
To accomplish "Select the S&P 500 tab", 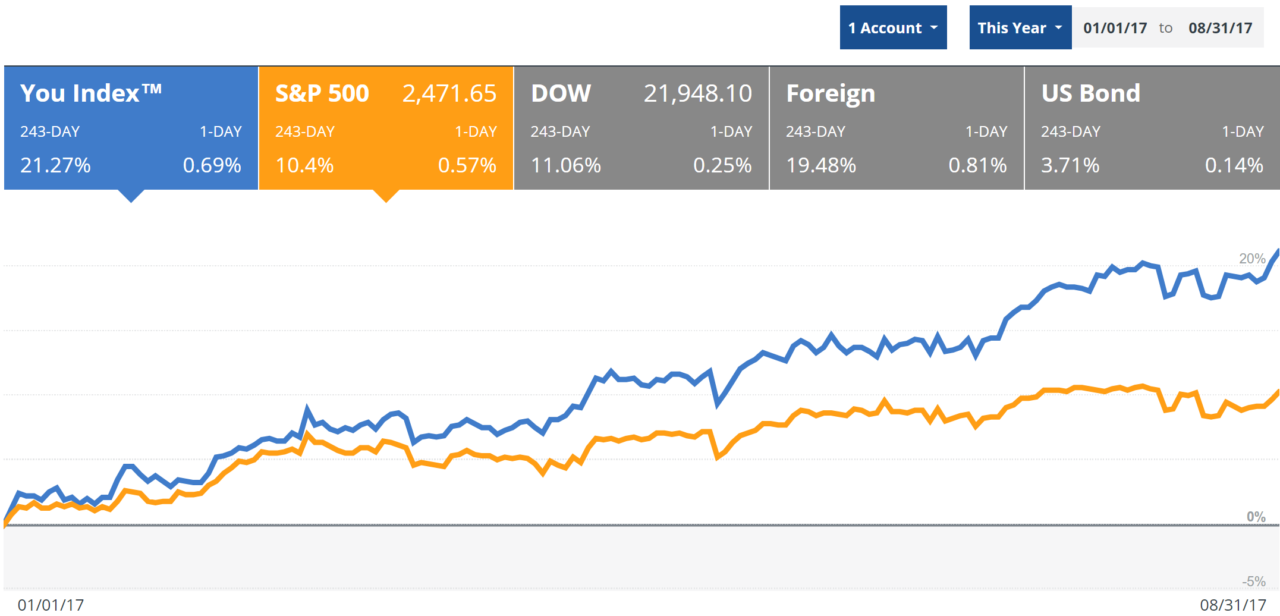I will pos(386,128).
